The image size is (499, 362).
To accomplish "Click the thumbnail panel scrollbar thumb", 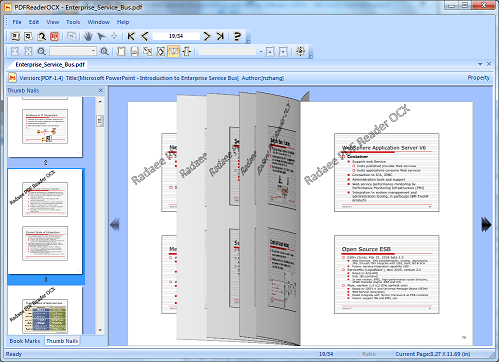I will (x=100, y=121).
